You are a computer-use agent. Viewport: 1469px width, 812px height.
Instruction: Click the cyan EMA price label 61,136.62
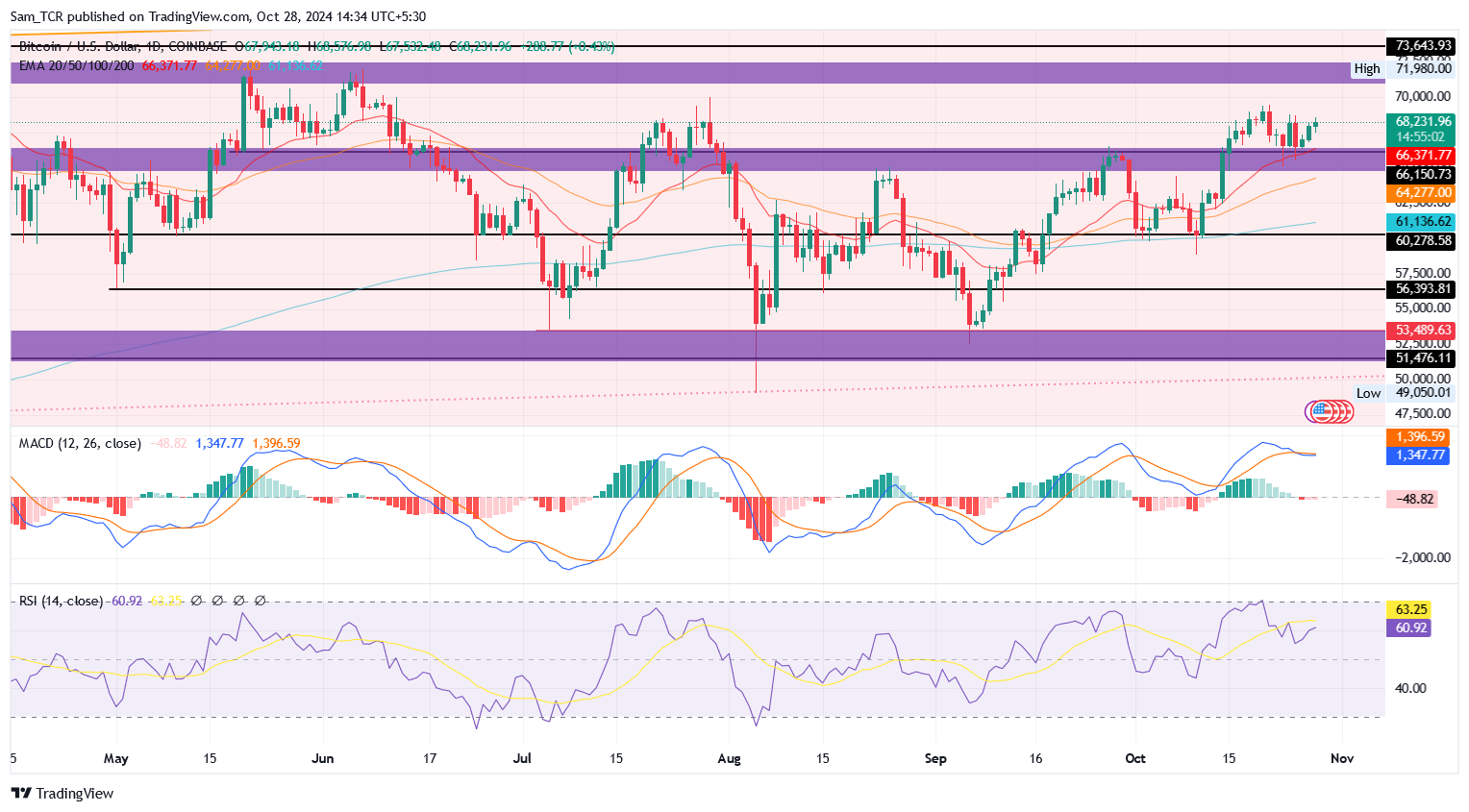click(1420, 222)
